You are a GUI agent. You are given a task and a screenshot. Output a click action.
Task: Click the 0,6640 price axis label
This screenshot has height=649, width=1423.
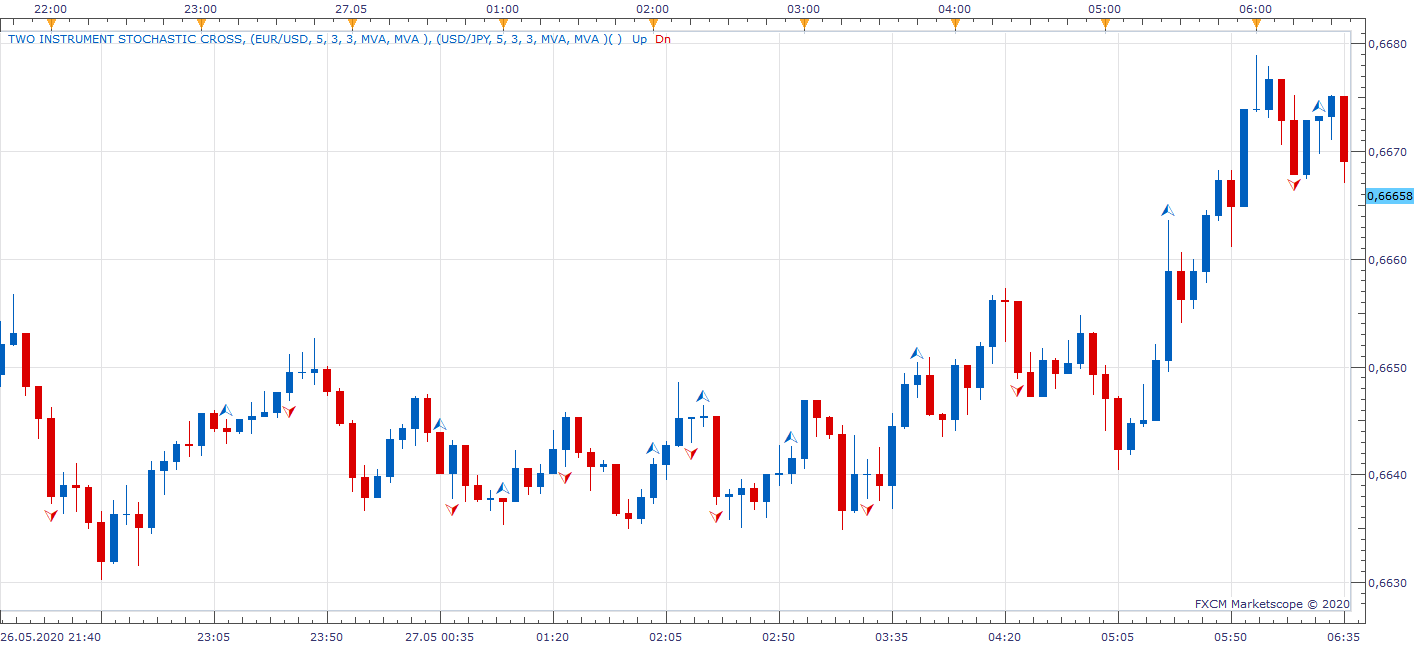(1386, 475)
